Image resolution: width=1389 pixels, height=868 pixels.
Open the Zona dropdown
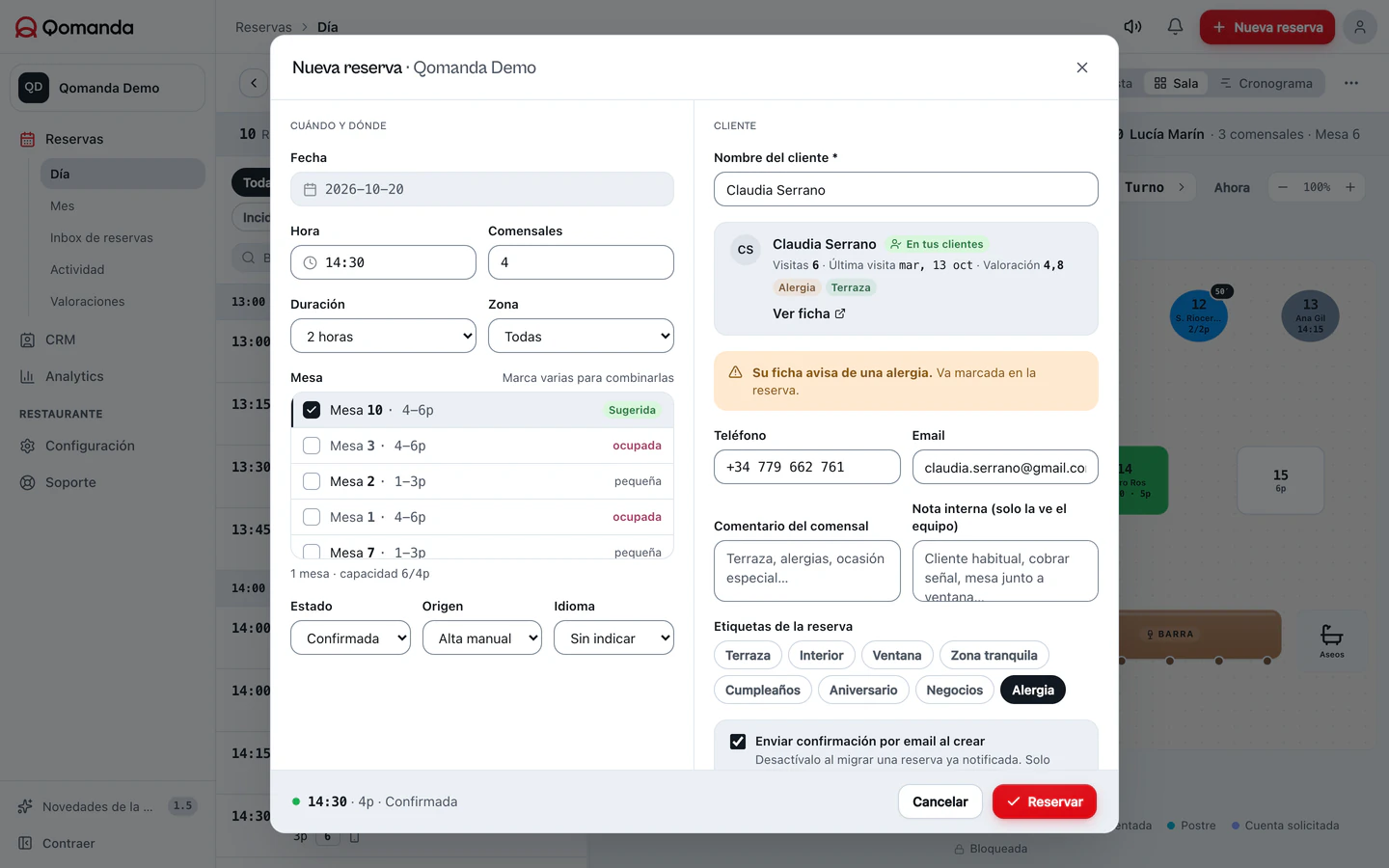tap(581, 337)
